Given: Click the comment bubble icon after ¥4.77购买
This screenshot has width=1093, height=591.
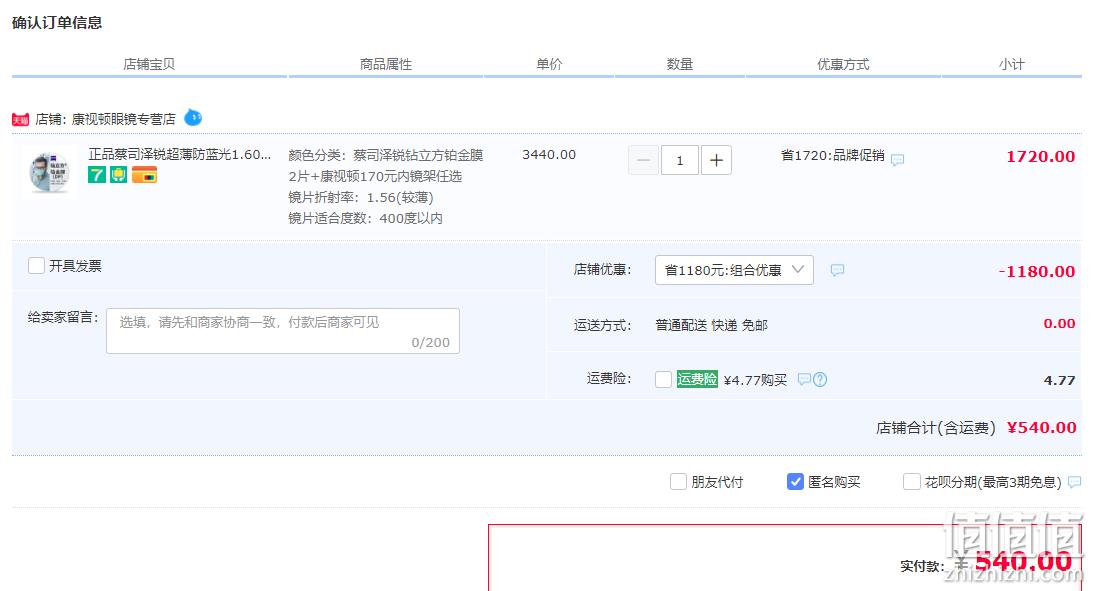Looking at the screenshot, I should coord(804,379).
